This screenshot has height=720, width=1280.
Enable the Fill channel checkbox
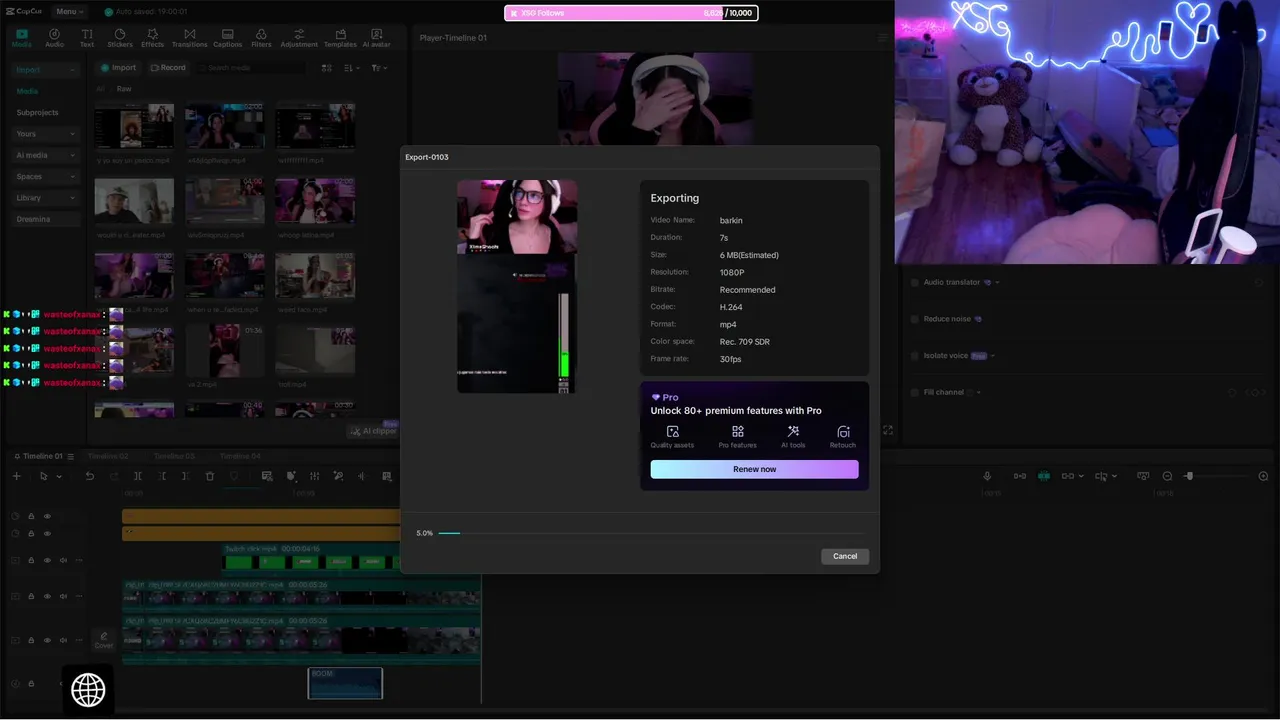point(915,392)
